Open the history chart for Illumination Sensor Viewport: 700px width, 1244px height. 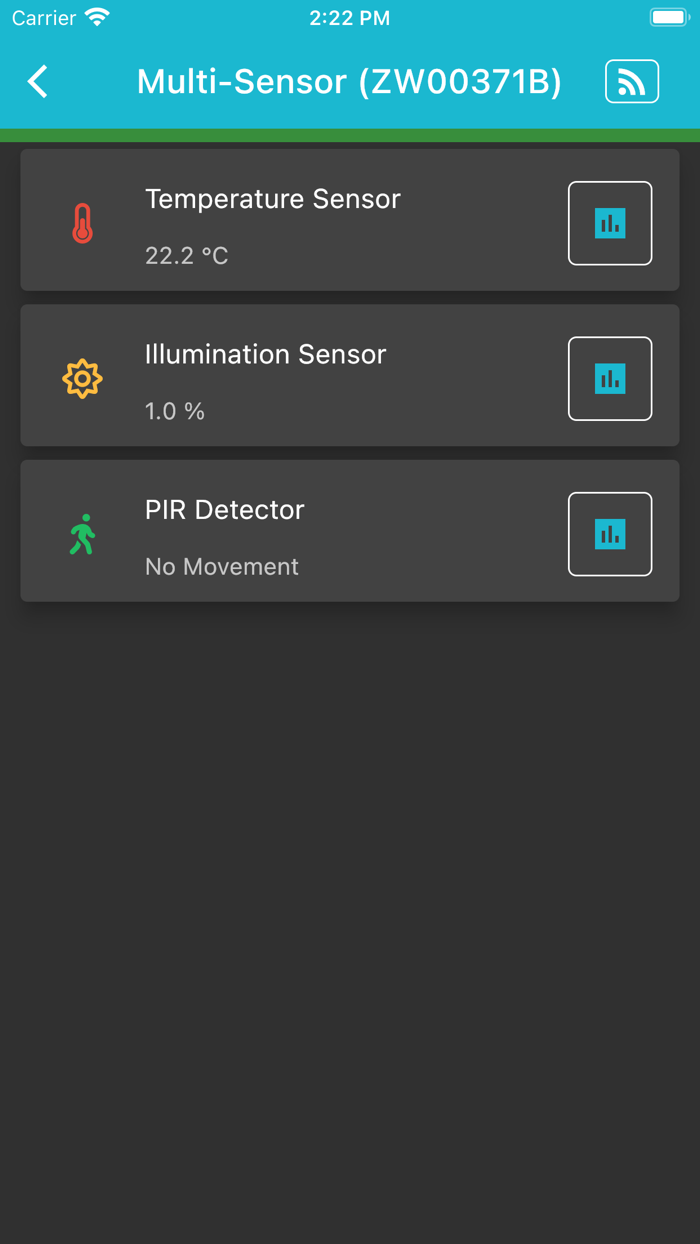tap(610, 378)
